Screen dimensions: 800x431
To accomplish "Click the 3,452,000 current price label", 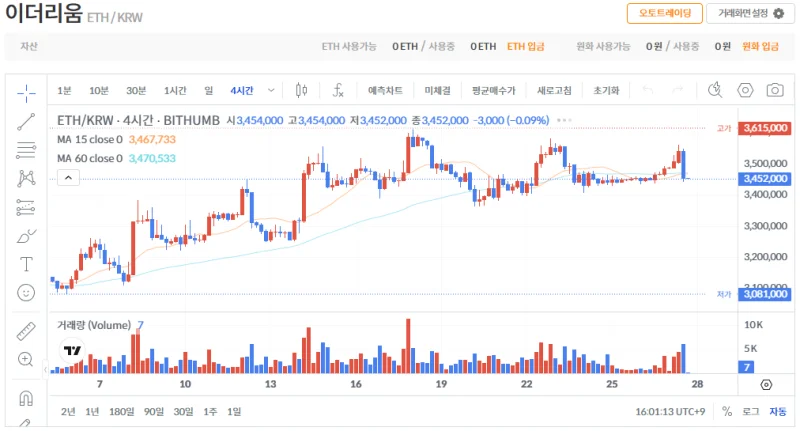I will pyautogui.click(x=765, y=179).
